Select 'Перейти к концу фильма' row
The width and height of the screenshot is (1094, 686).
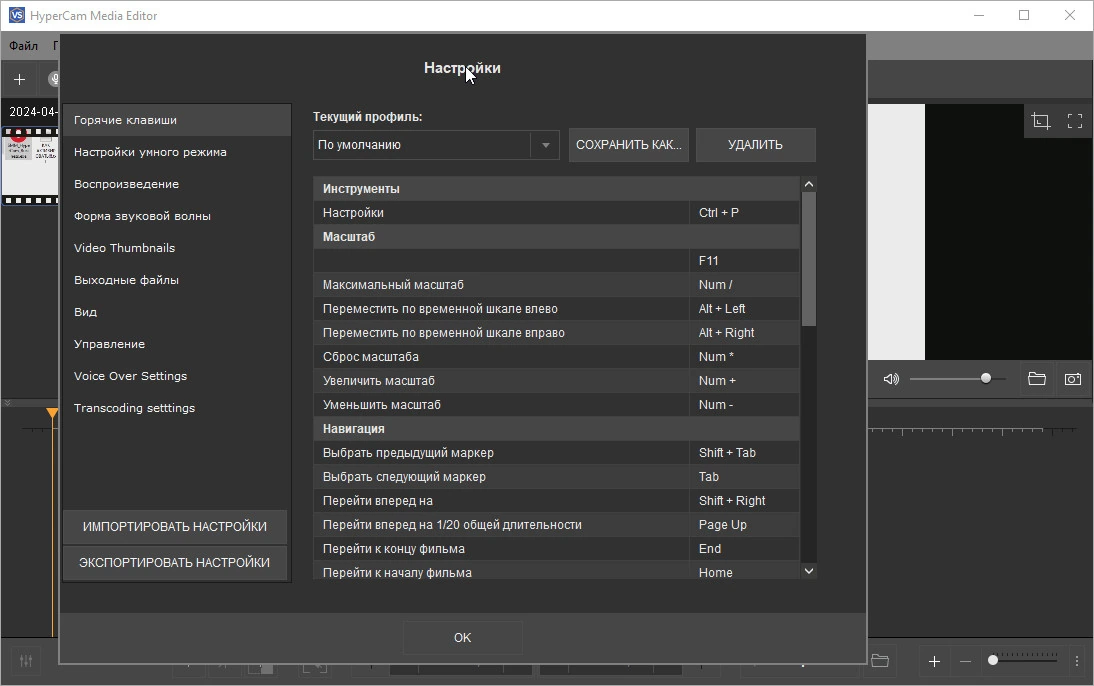(x=557, y=549)
